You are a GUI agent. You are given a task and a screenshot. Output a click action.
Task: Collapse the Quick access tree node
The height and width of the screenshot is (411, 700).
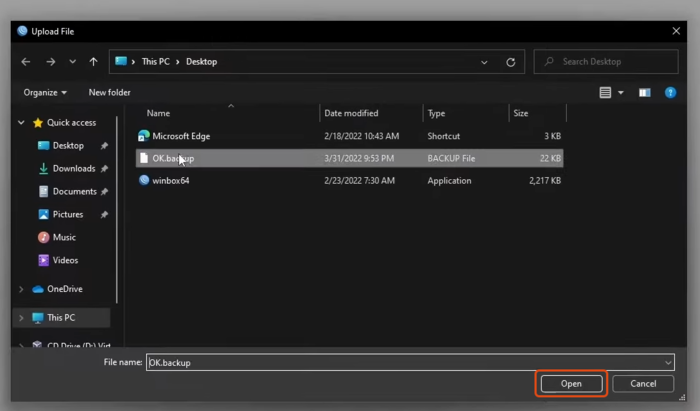(22, 123)
